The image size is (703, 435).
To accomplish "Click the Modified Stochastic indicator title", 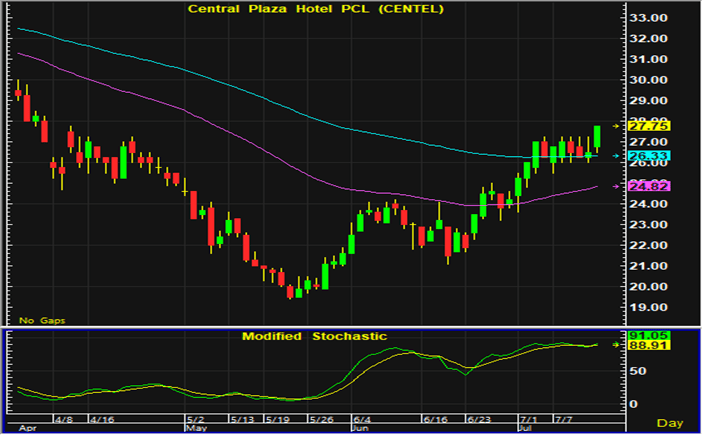I will (314, 336).
